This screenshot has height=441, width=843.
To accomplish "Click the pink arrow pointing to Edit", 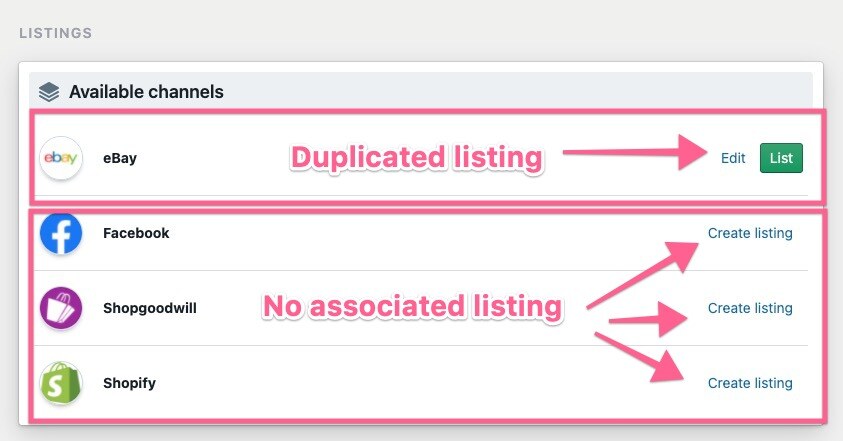I will click(634, 153).
